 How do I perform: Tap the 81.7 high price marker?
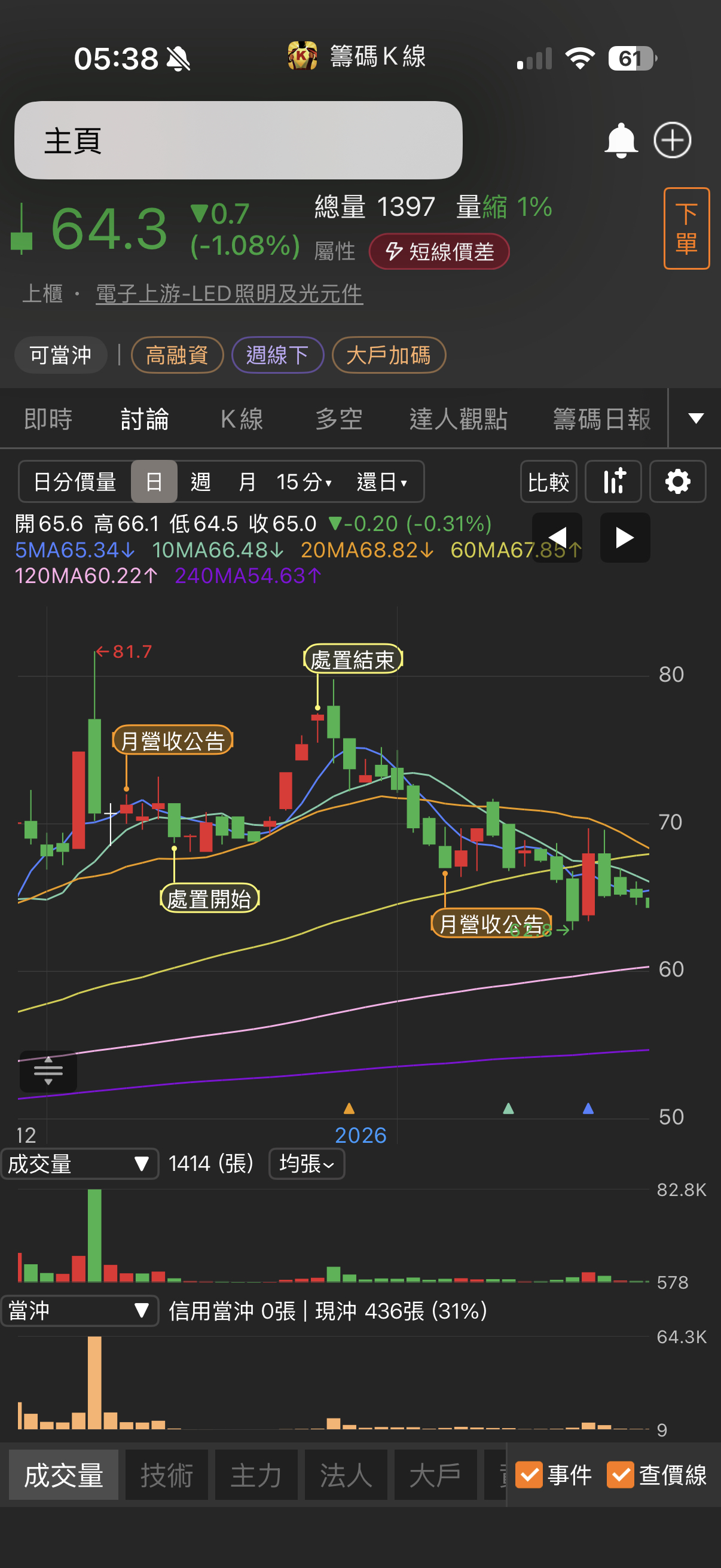pos(124,652)
